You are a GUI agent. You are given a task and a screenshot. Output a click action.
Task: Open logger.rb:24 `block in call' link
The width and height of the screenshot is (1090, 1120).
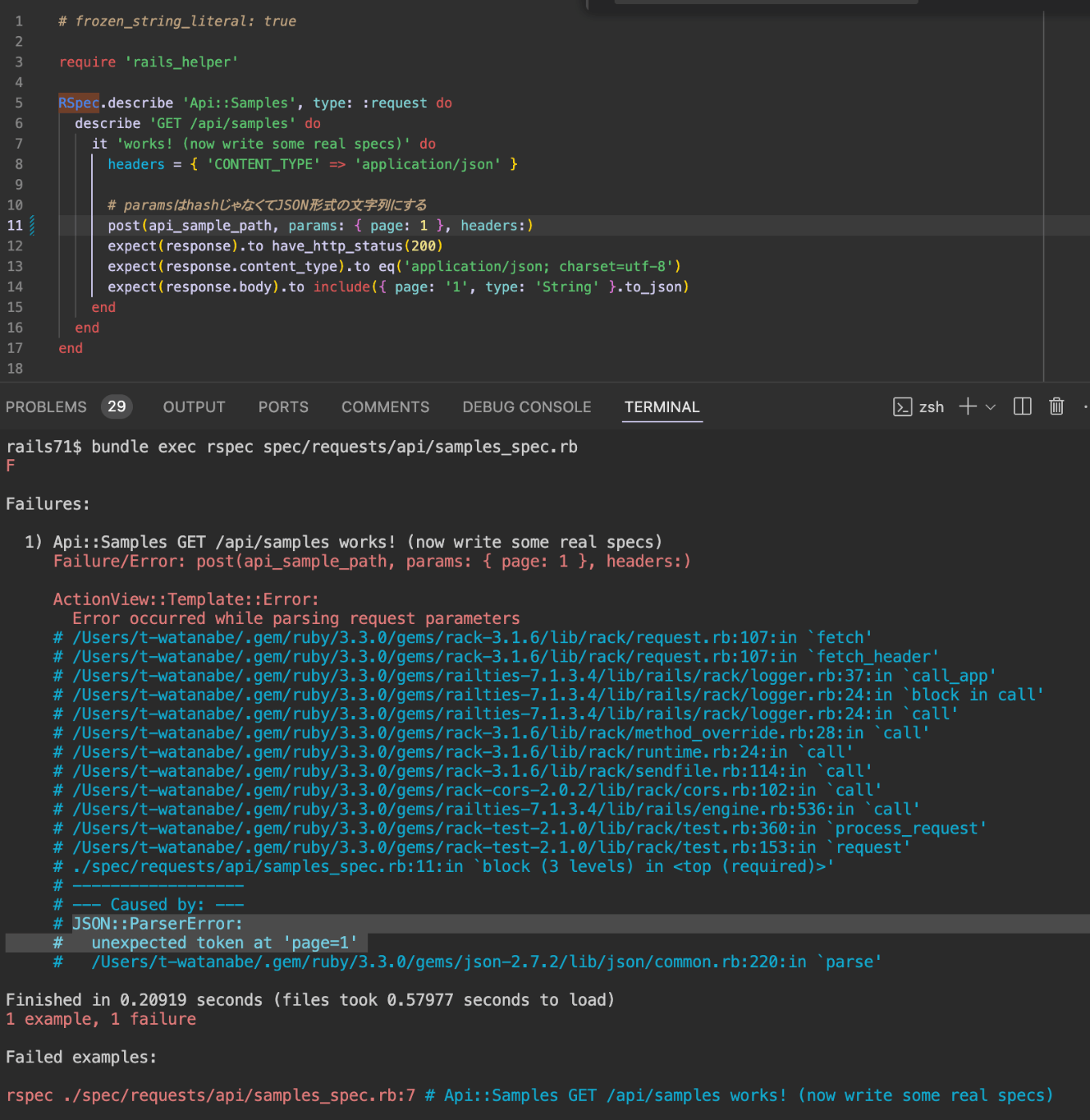tap(559, 695)
